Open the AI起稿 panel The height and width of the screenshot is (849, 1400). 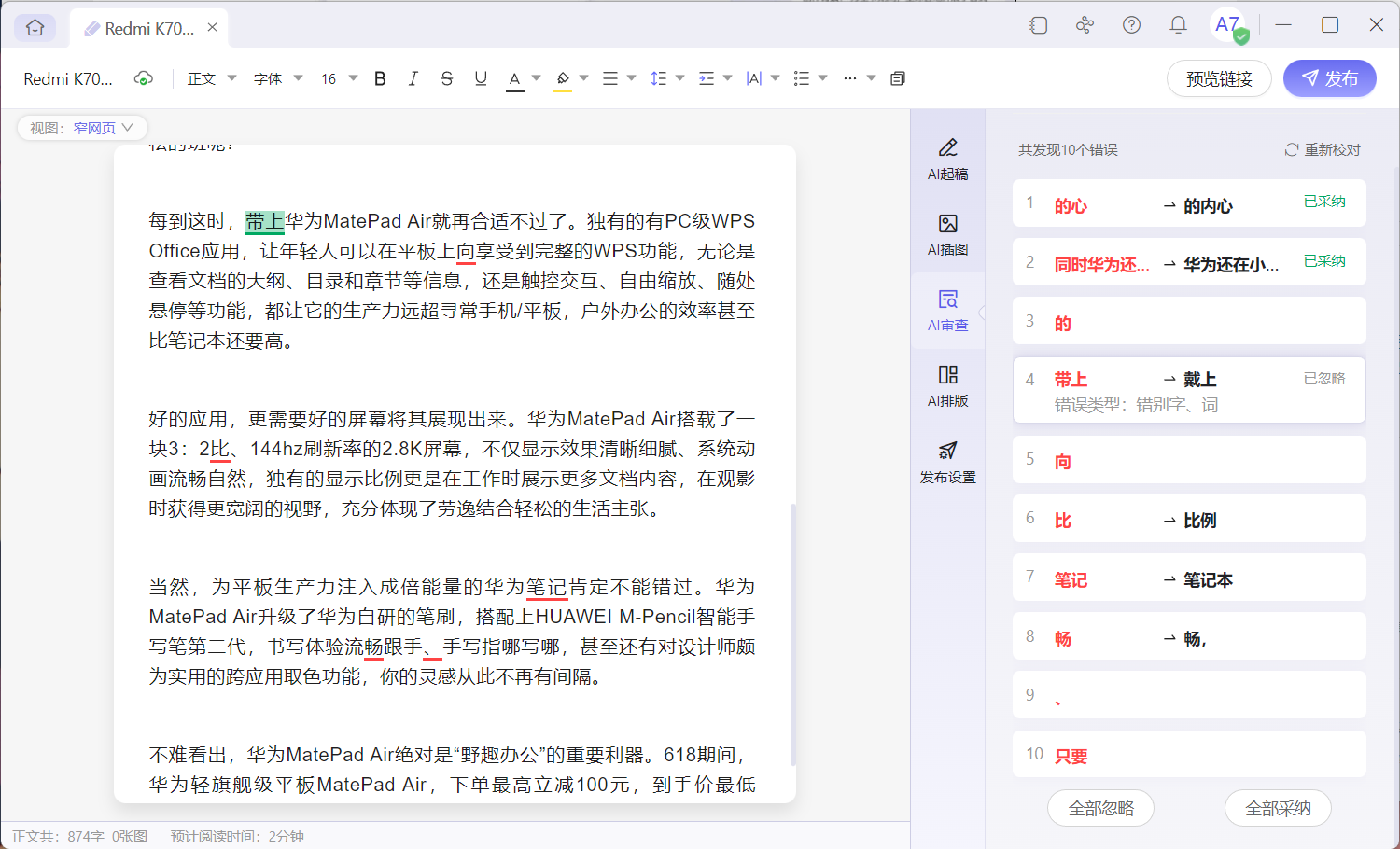click(x=947, y=157)
